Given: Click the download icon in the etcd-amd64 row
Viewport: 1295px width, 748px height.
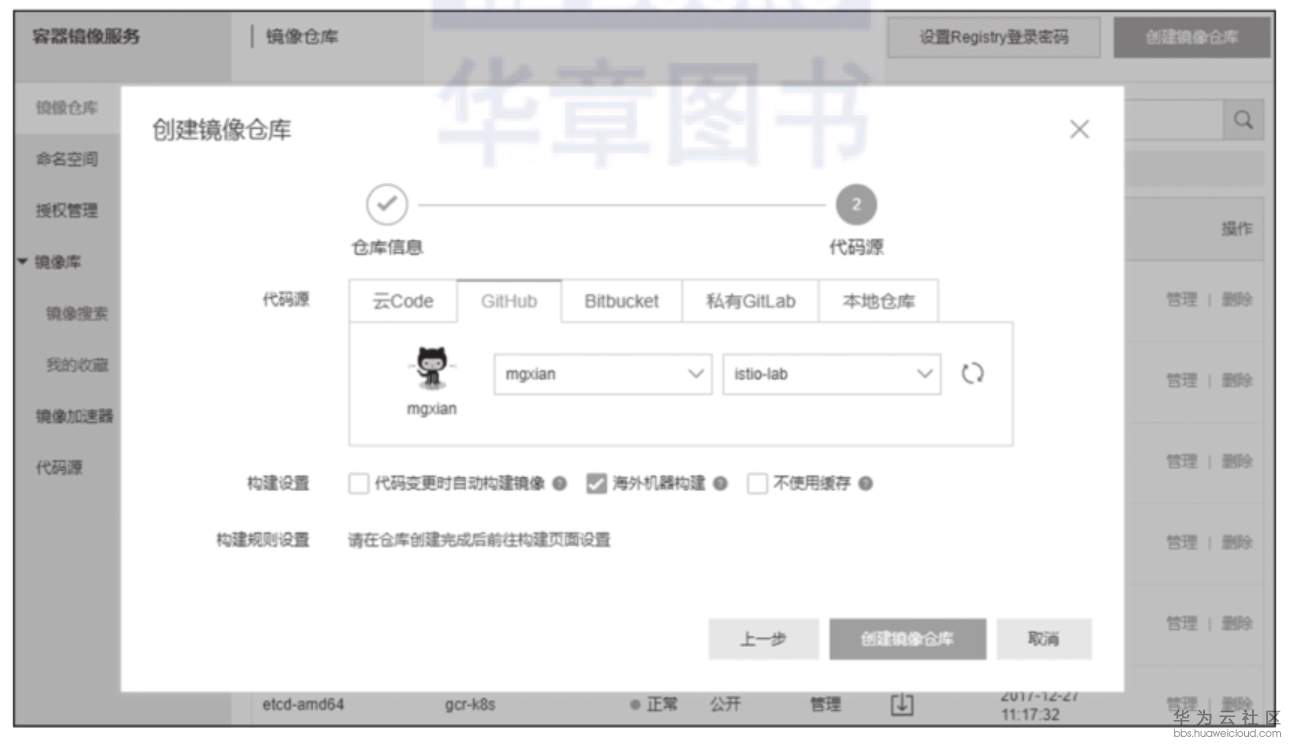Looking at the screenshot, I should click(x=902, y=705).
